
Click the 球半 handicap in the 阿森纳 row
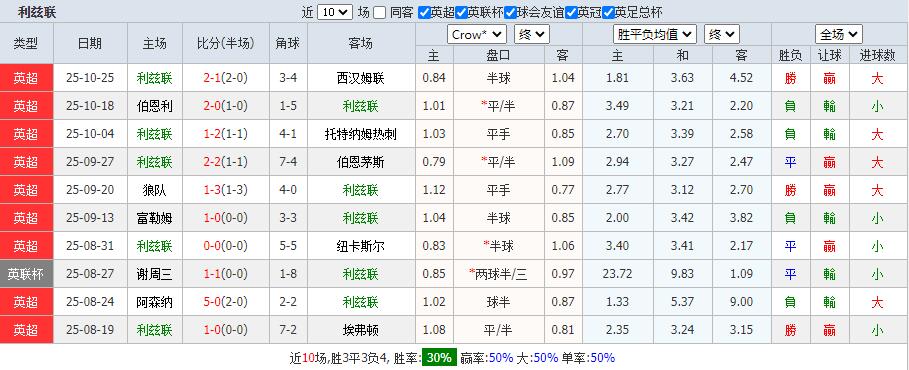coord(498,302)
